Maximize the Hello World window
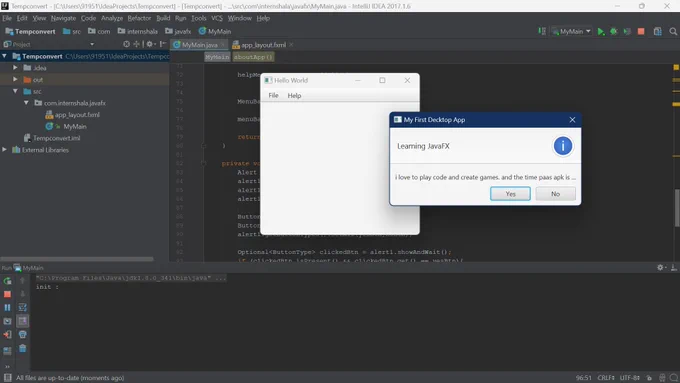The height and width of the screenshot is (383, 680). point(382,80)
